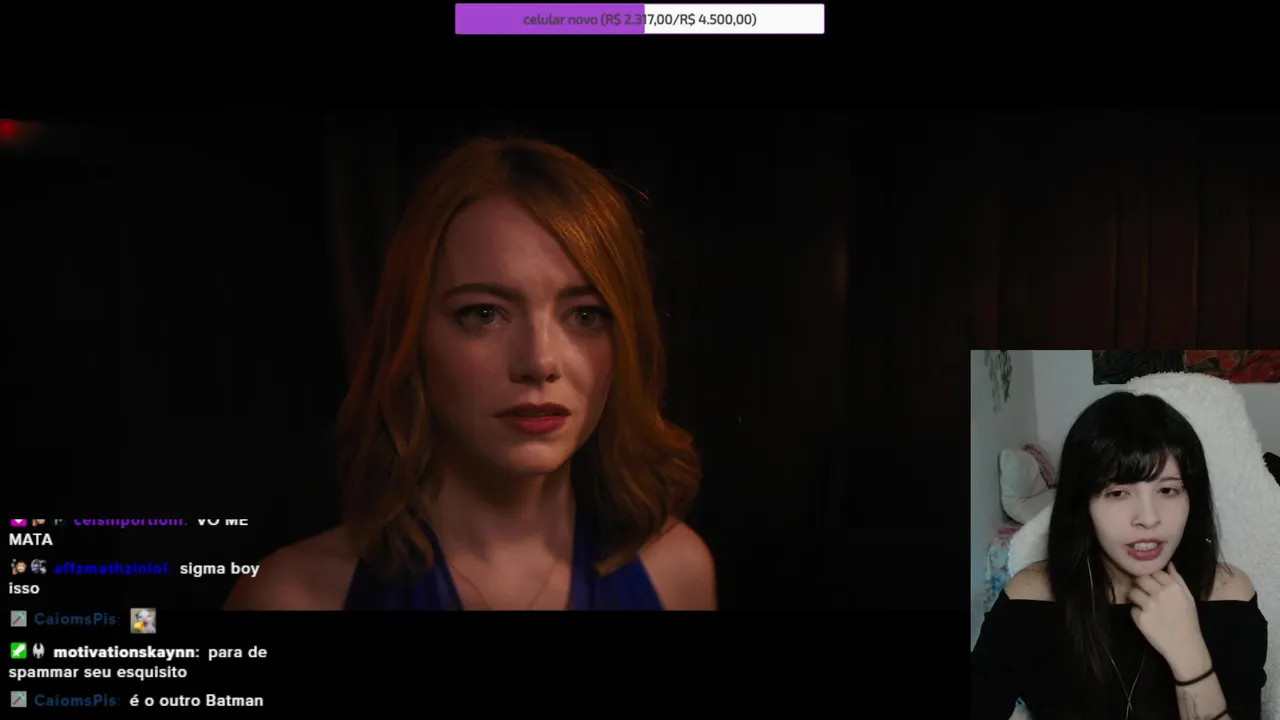Click the grey winged badge next to motivationskaynn
The image size is (1280, 720).
(38, 651)
